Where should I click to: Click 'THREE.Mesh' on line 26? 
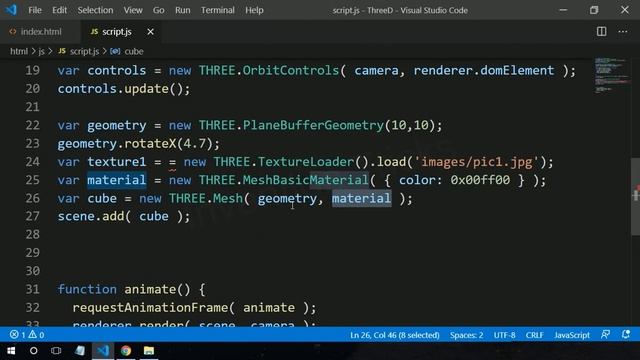pyautogui.click(x=206, y=198)
